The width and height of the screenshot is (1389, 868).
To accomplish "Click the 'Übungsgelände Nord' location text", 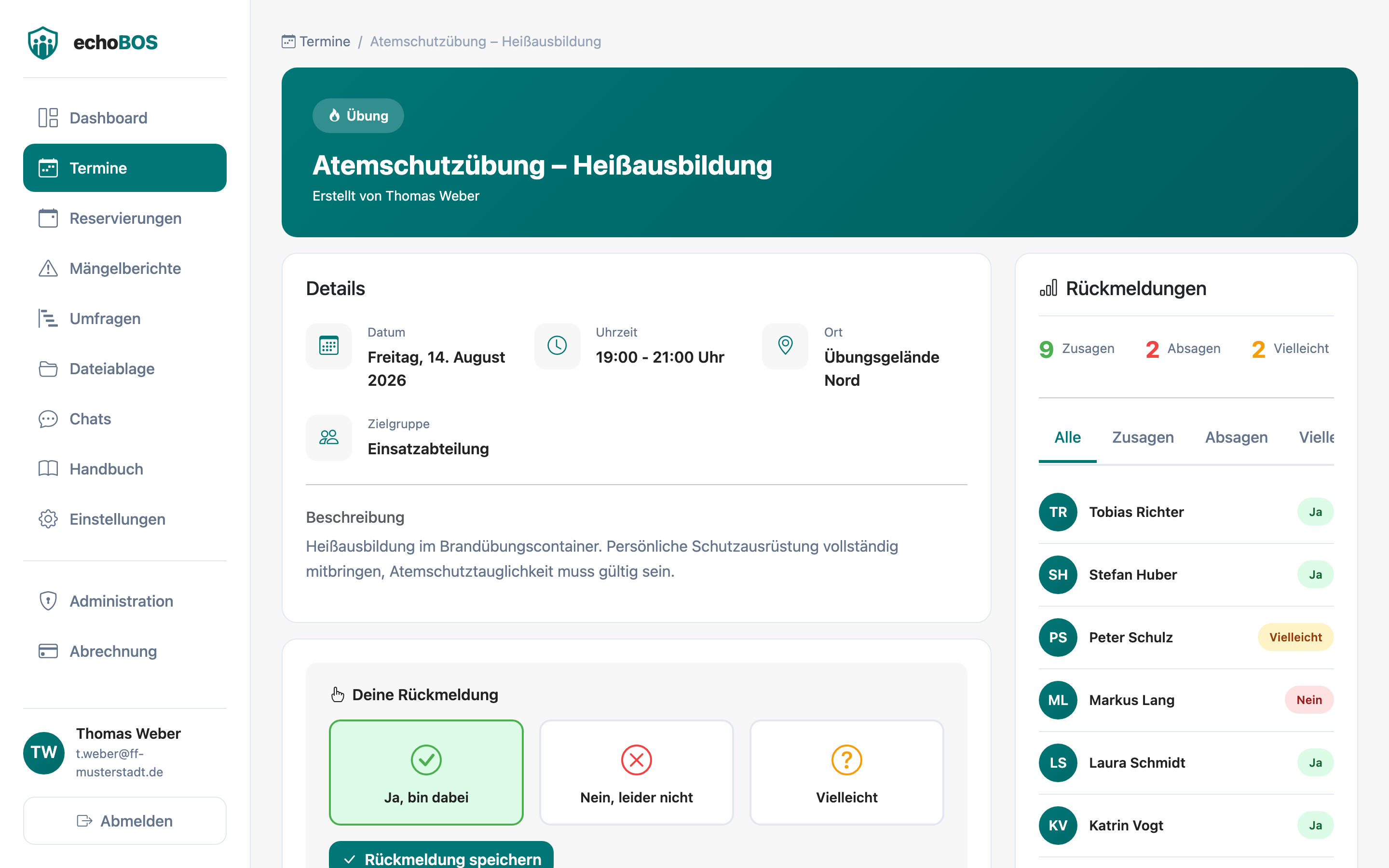I will [x=882, y=368].
